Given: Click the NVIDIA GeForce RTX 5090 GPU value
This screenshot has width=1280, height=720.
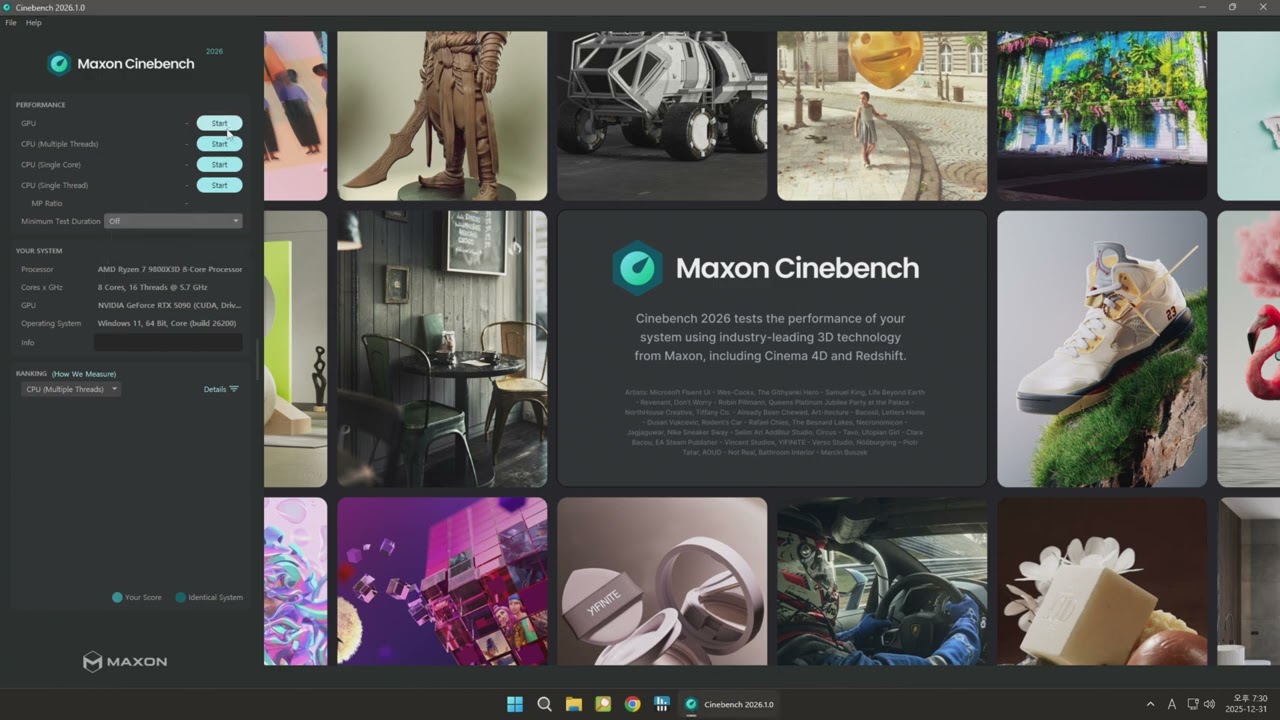Looking at the screenshot, I should click(169, 305).
